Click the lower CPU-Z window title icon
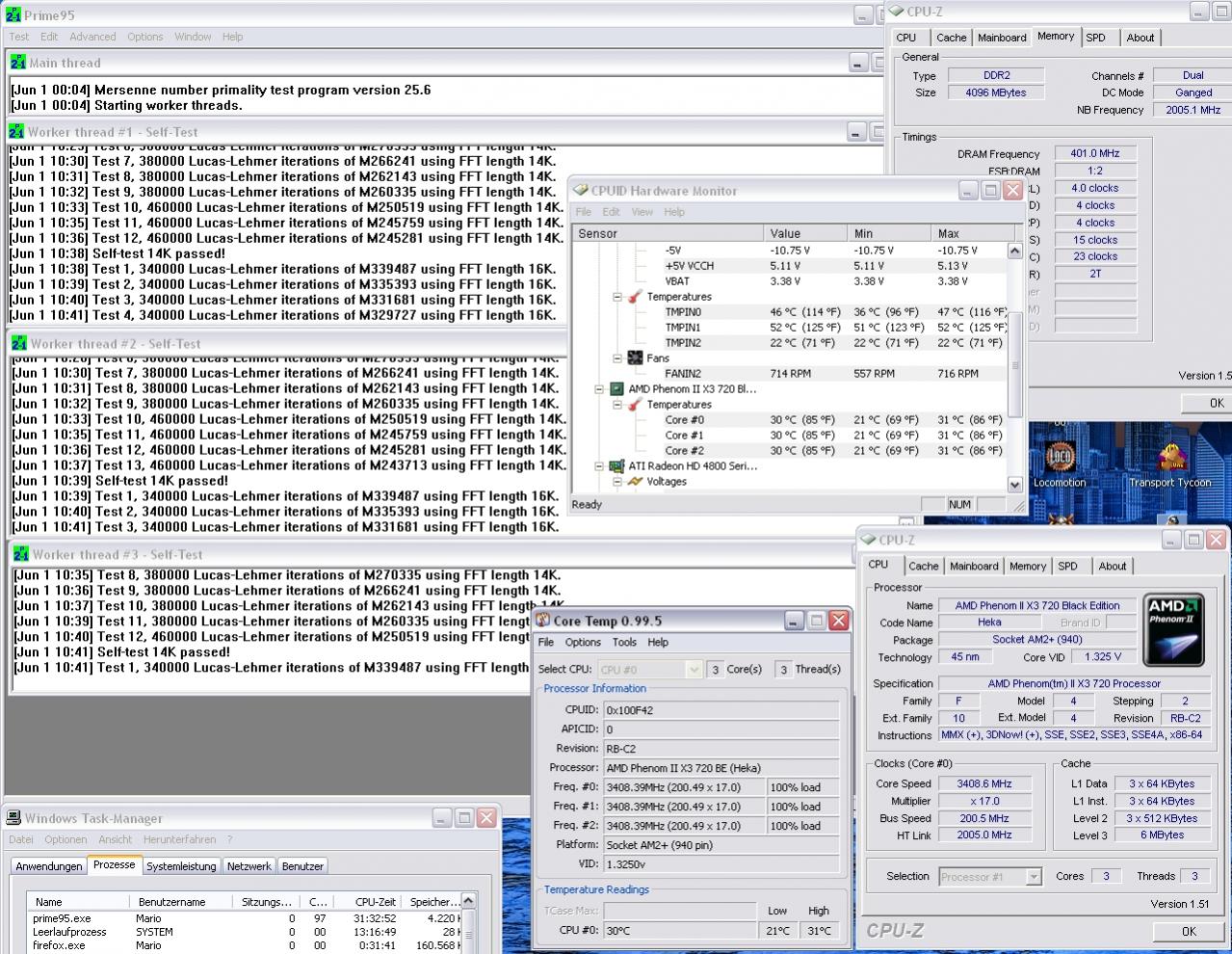The image size is (1232, 954). [868, 540]
